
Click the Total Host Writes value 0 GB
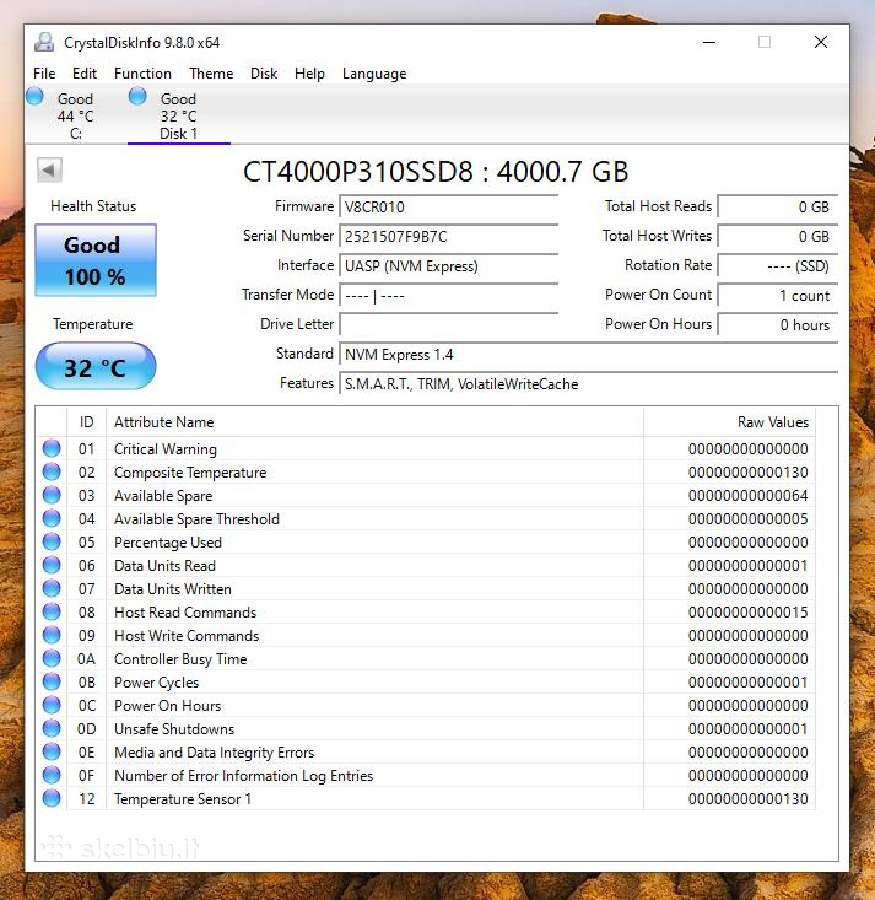coord(777,236)
